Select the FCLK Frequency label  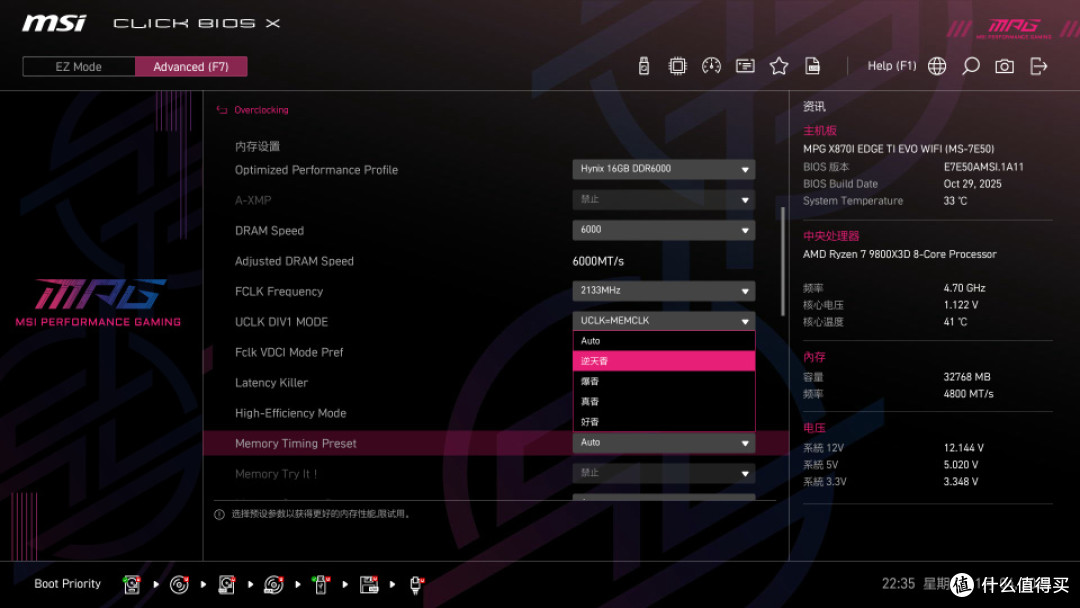pyautogui.click(x=279, y=292)
